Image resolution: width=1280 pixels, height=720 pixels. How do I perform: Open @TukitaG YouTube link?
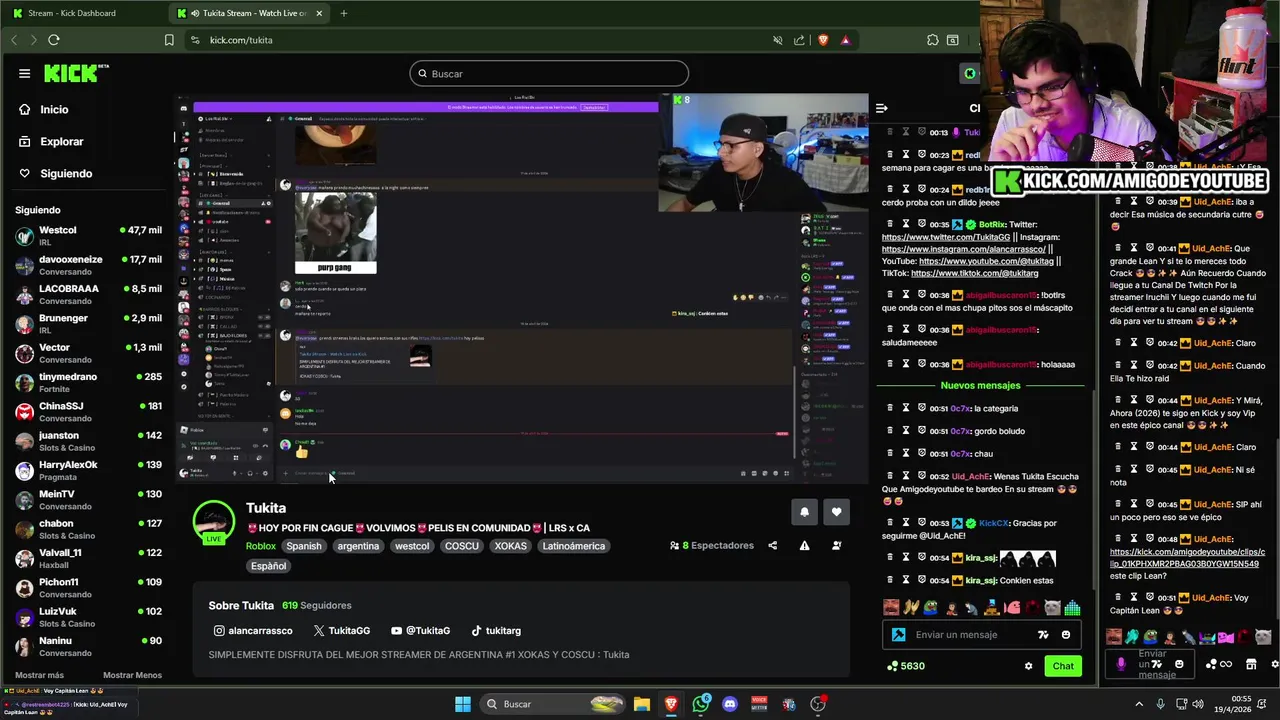[420, 631]
